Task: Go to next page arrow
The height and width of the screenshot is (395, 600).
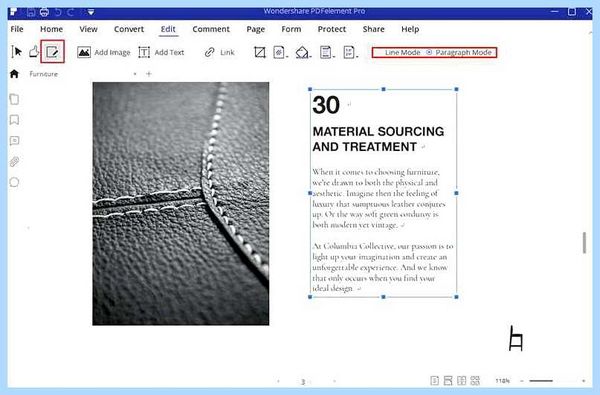Action: click(334, 381)
